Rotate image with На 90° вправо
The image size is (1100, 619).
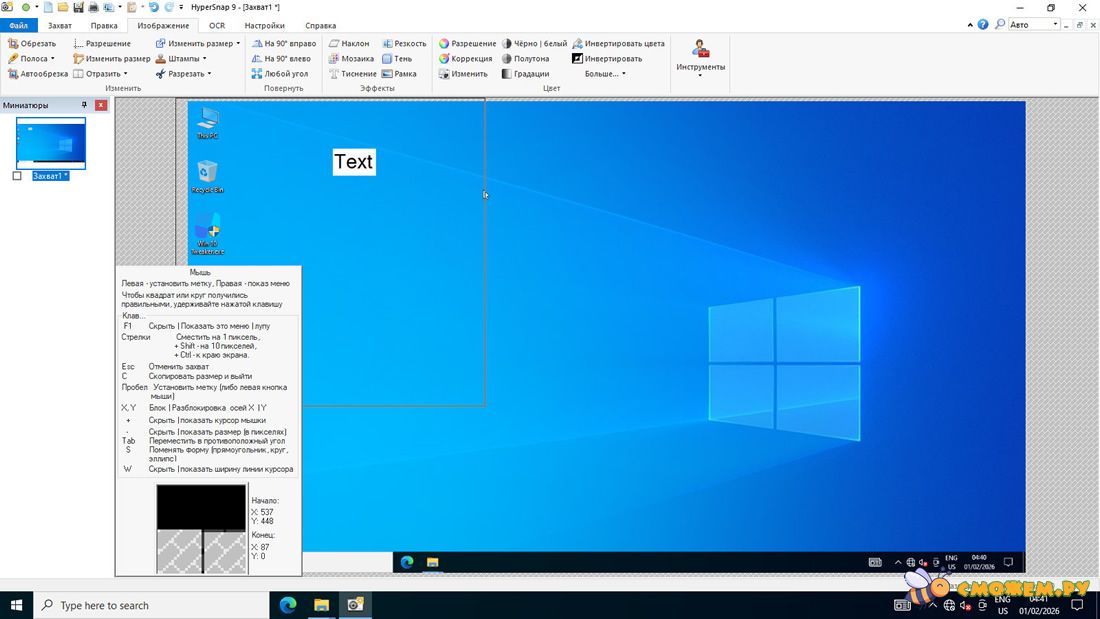click(284, 44)
